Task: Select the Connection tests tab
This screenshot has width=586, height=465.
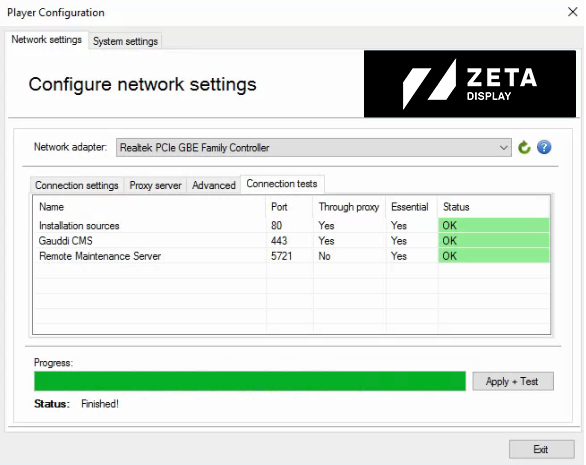Action: pos(282,184)
